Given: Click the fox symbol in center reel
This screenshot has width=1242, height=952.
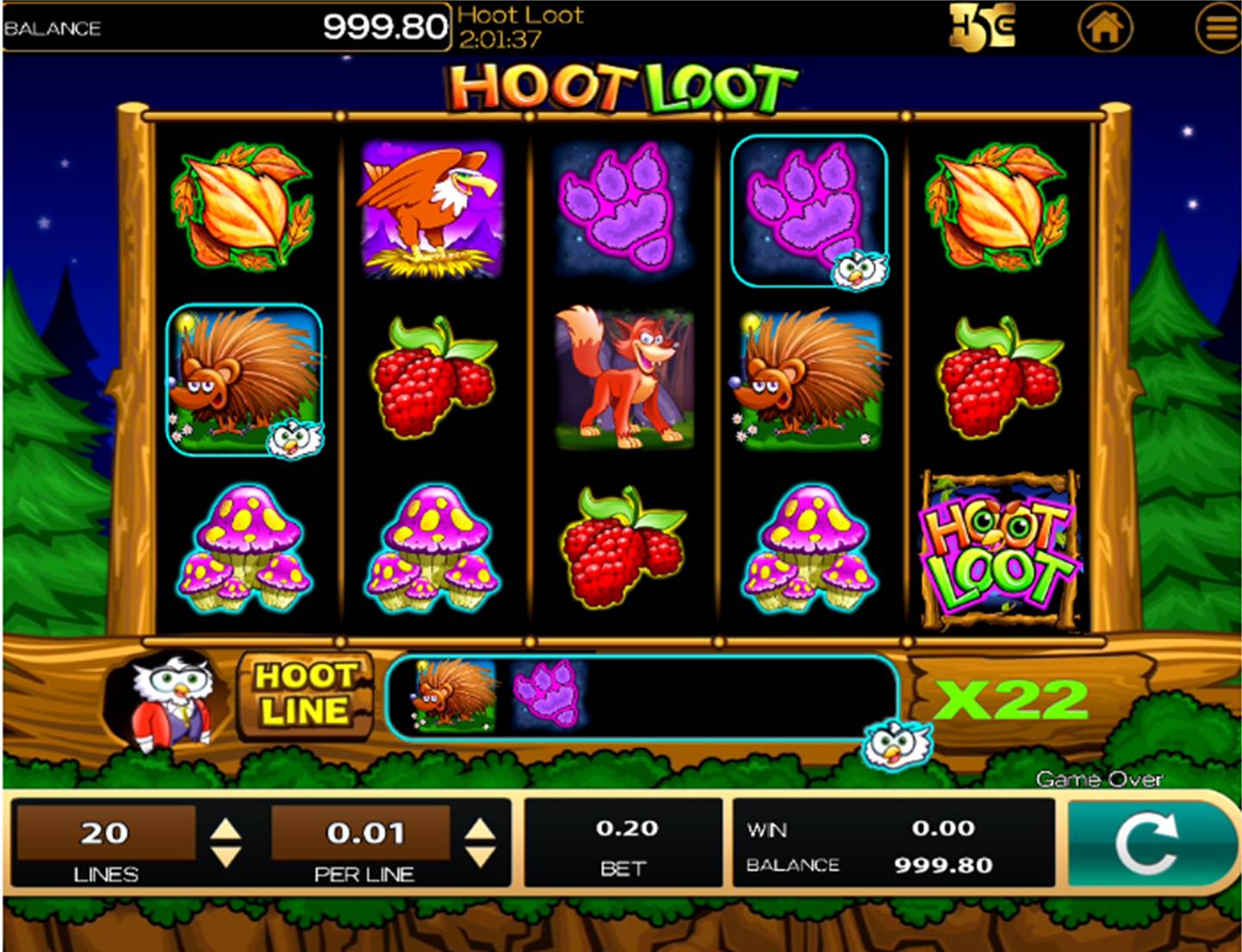Looking at the screenshot, I should pos(623,378).
